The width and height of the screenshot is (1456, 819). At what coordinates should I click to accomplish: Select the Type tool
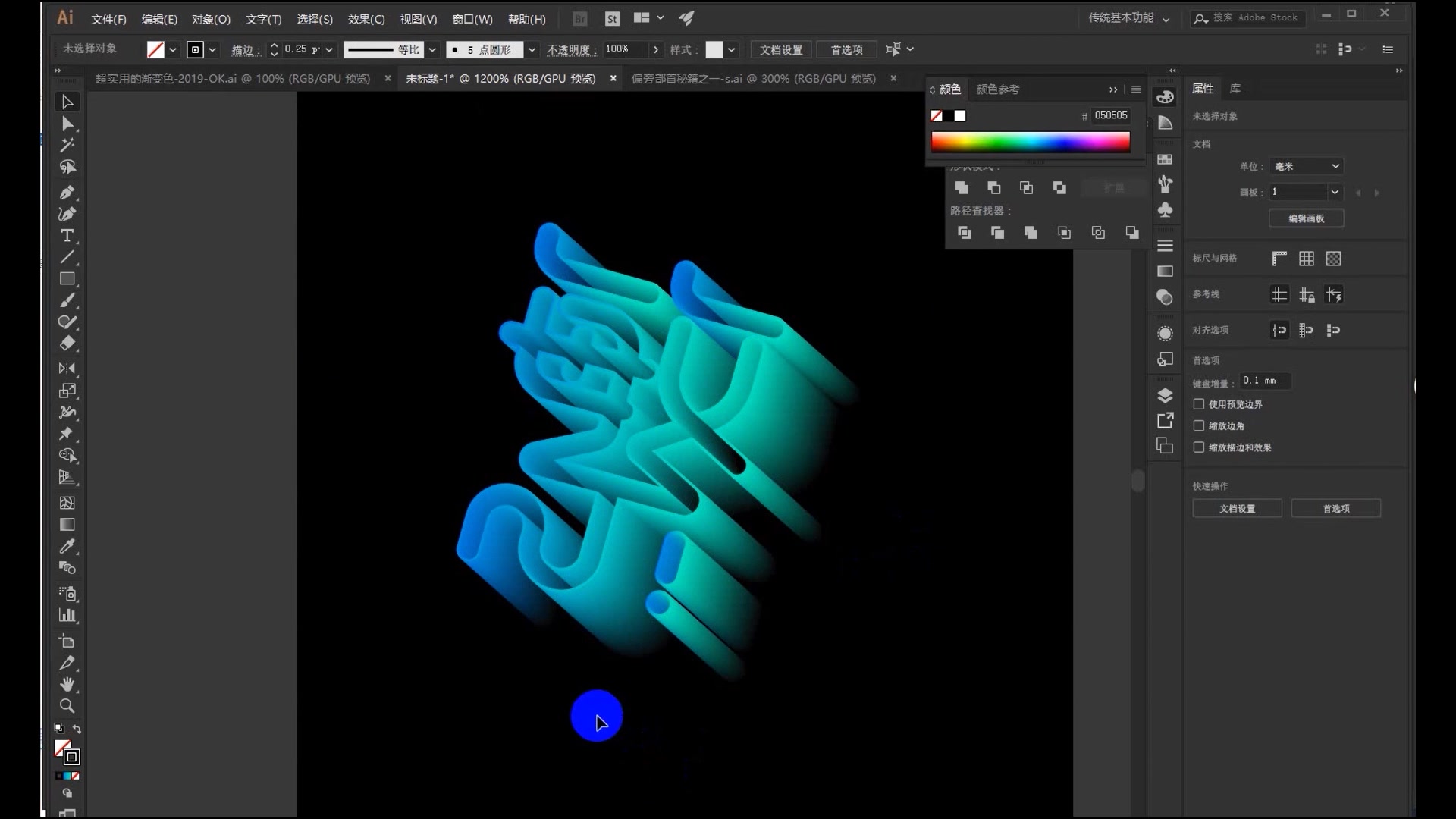tap(67, 236)
